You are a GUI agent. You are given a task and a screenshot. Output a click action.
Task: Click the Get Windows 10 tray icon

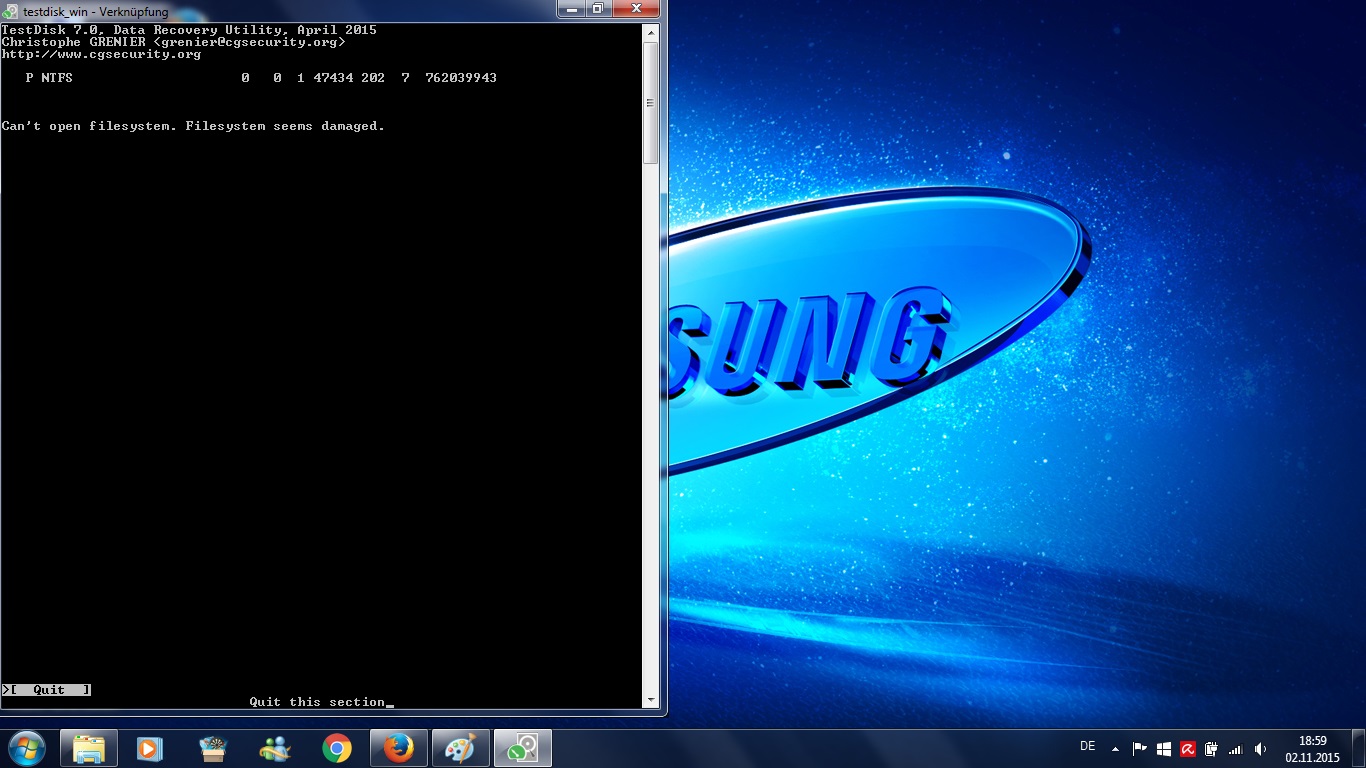pos(1164,748)
